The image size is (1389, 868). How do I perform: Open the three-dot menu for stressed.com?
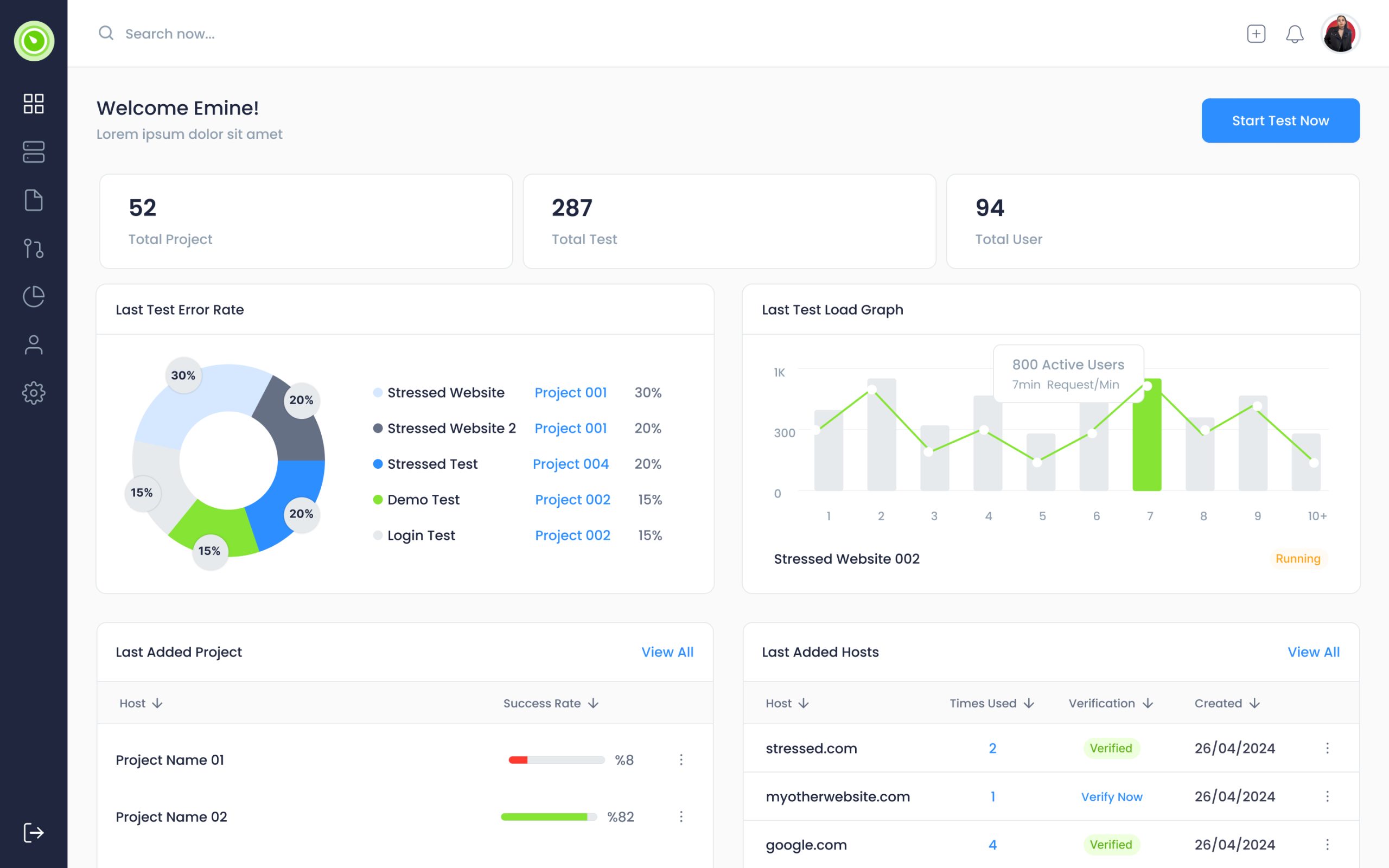pos(1327,748)
